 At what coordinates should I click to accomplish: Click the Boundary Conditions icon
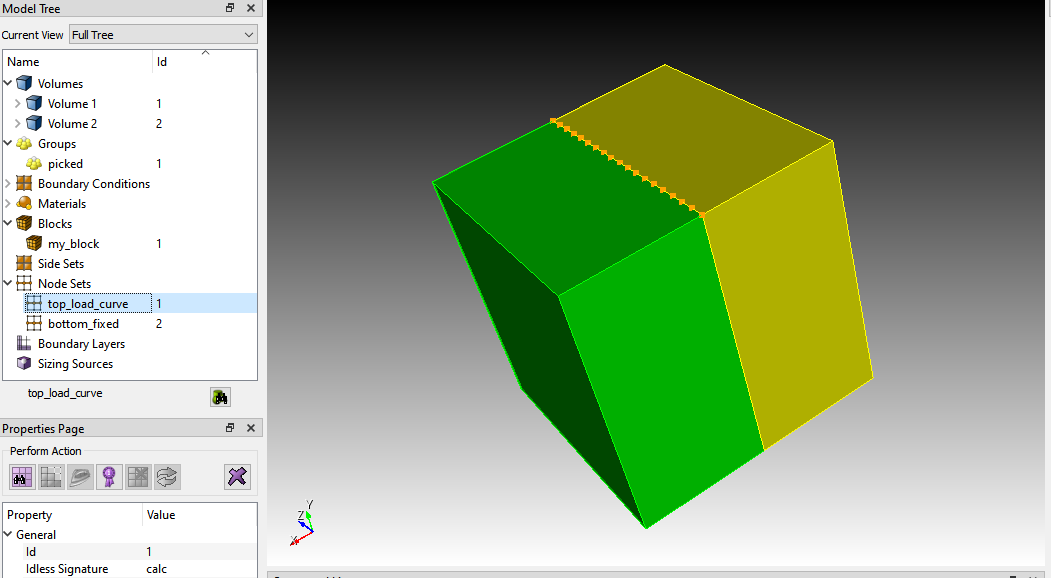point(24,184)
